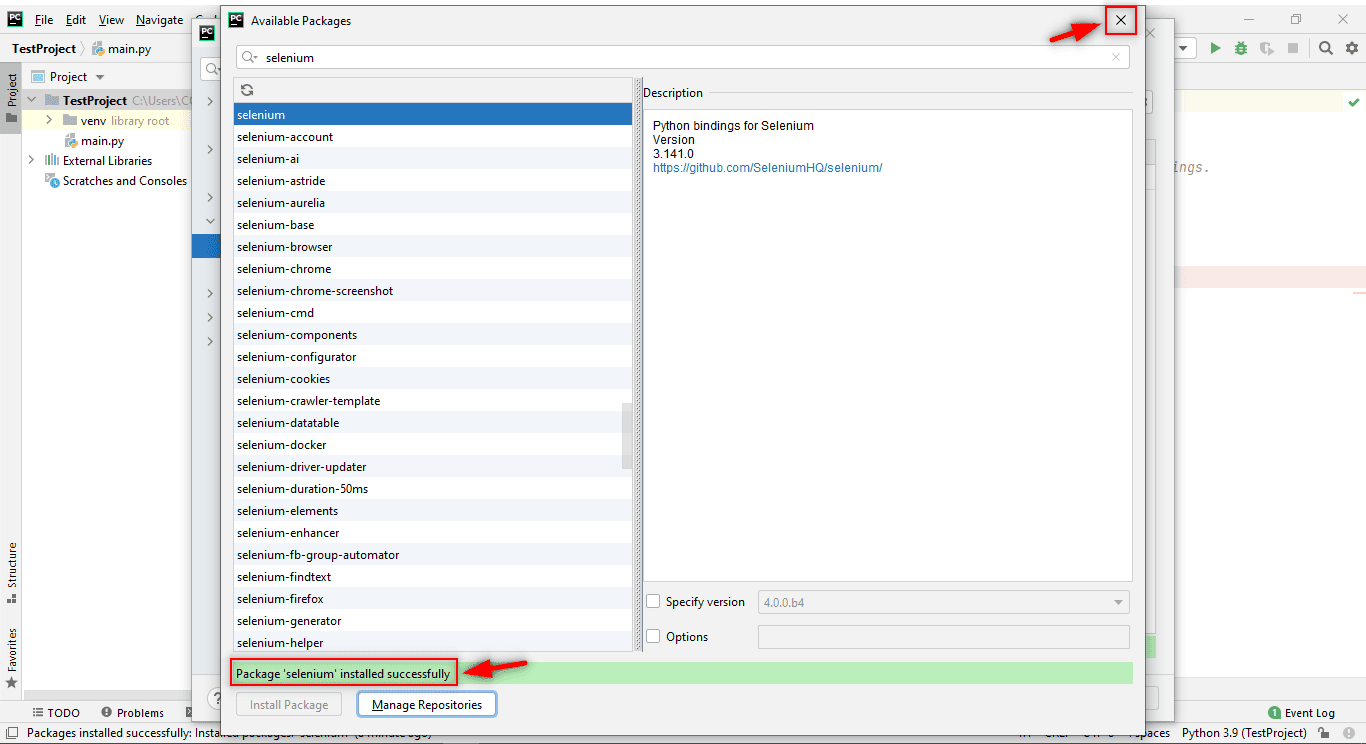
Task: Open Search Everywhere magnifier icon
Action: [x=1325, y=48]
